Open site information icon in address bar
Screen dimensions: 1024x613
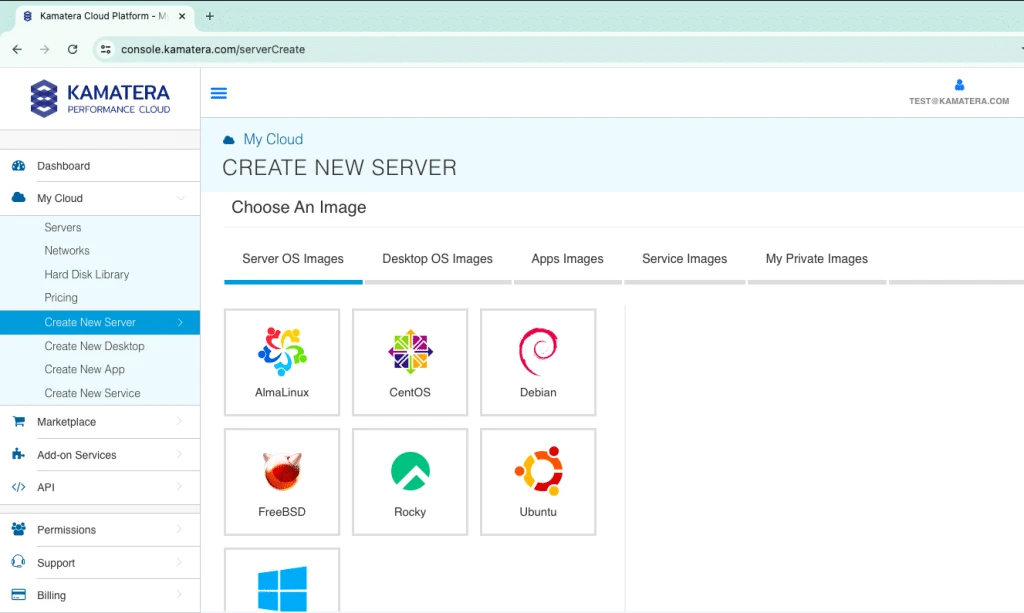click(x=105, y=50)
